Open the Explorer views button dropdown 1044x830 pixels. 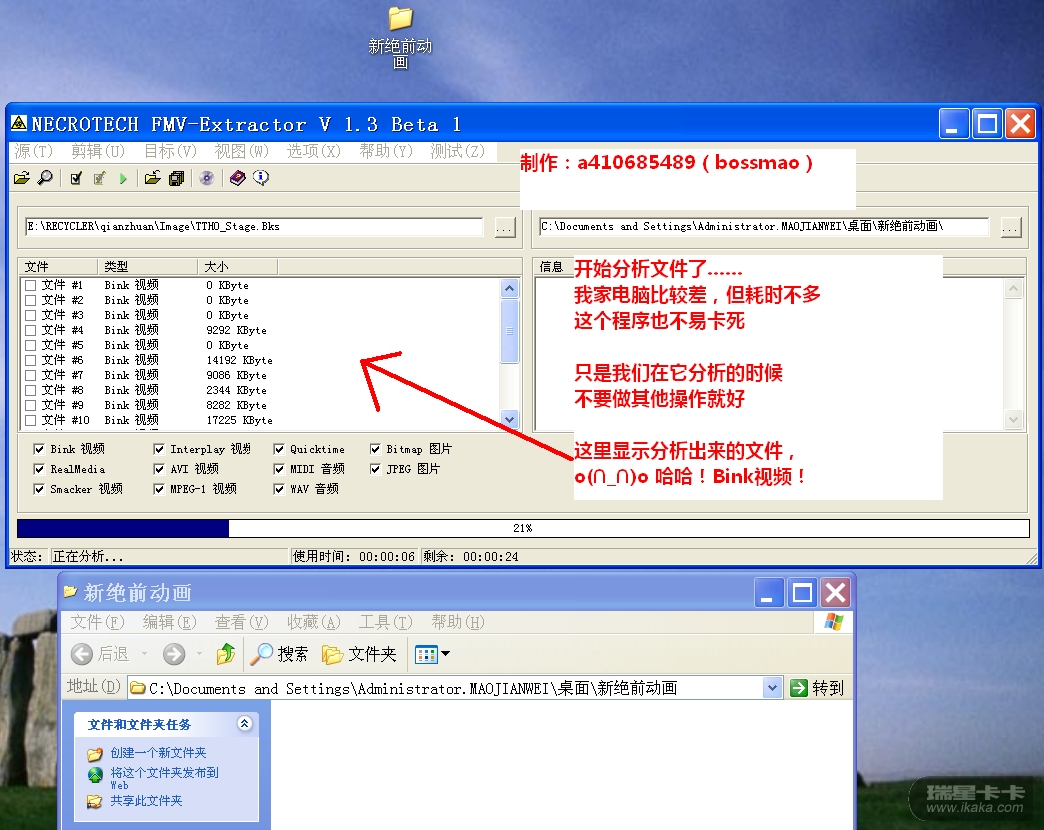445,654
